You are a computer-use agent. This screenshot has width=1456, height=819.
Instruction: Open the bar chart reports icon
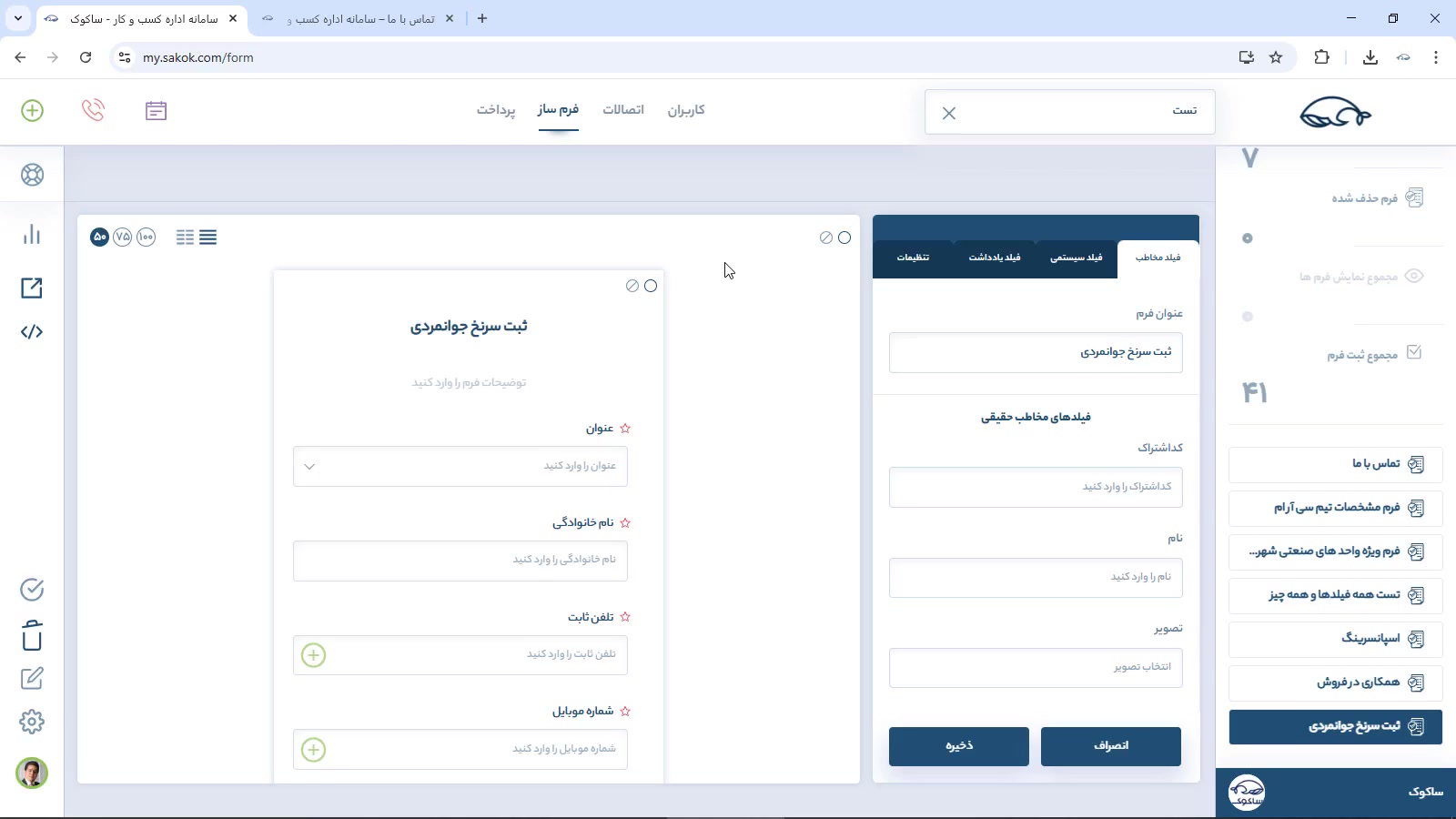tap(32, 235)
